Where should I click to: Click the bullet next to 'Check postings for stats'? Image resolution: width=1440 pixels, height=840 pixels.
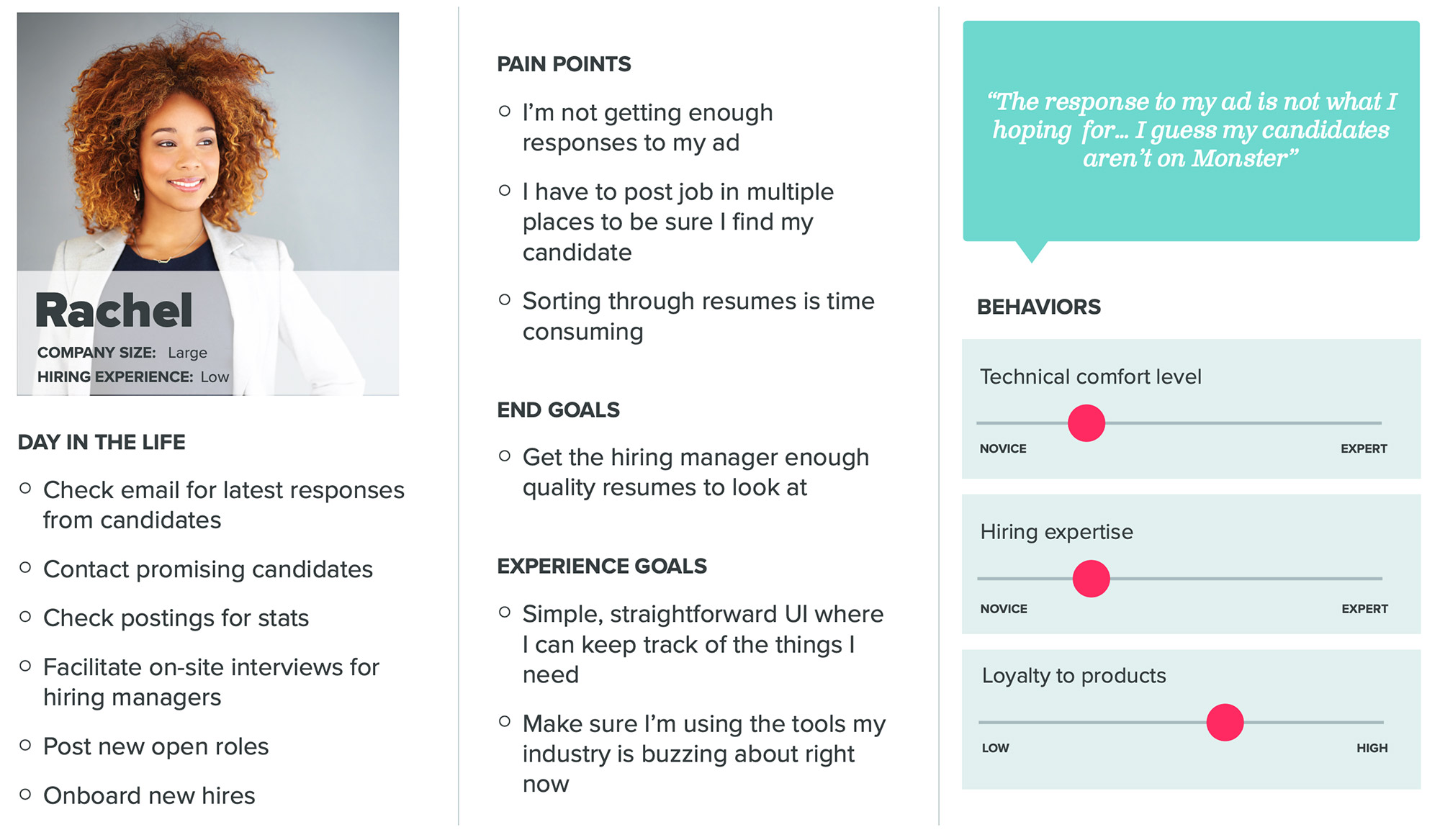[25, 617]
